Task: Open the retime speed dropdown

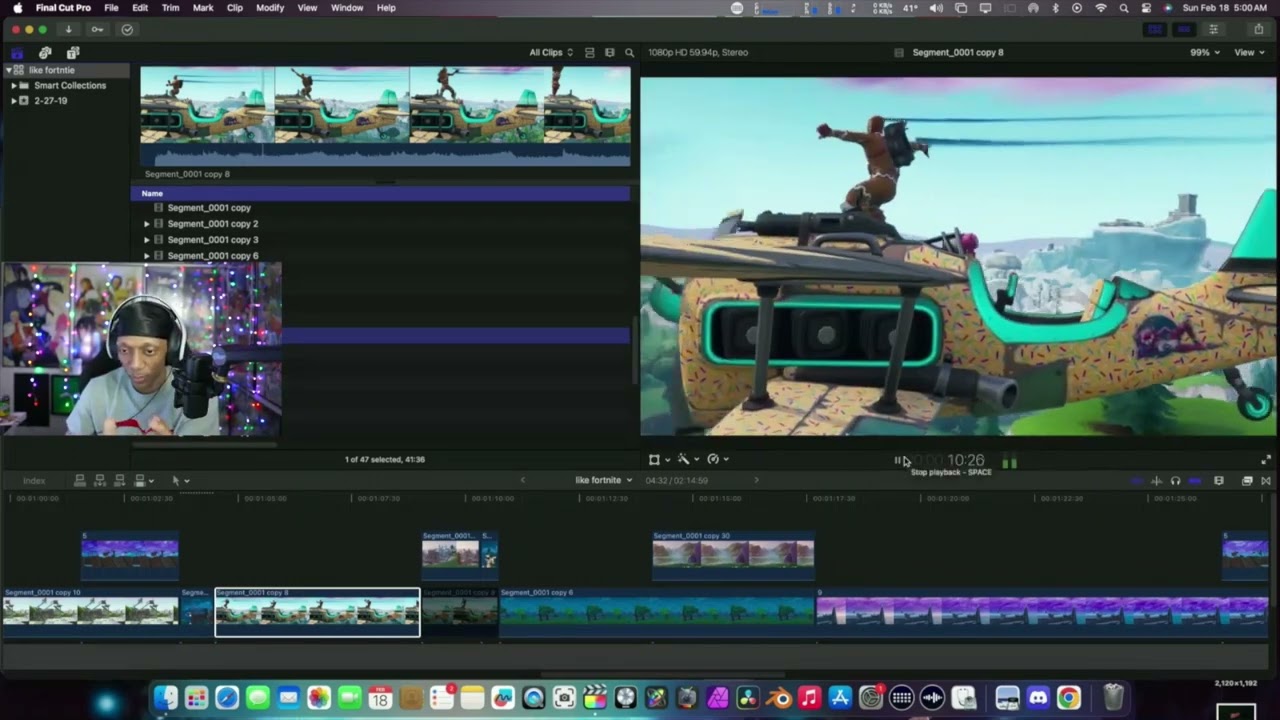Action: coord(717,460)
